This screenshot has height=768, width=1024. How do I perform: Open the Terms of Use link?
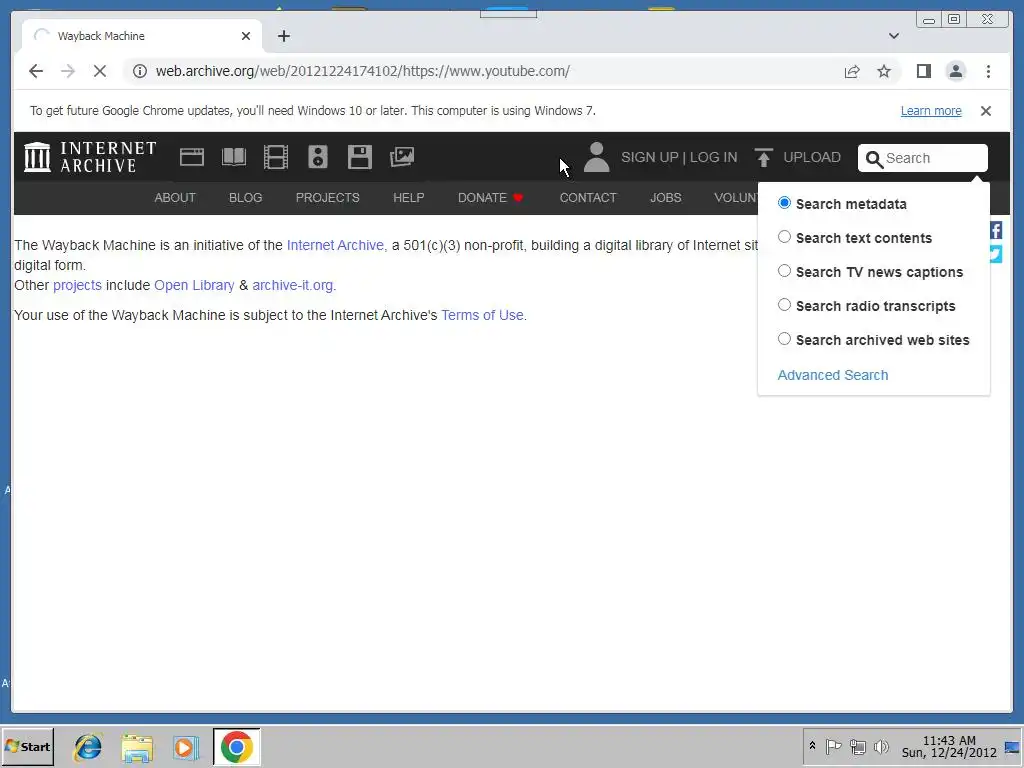coord(483,315)
